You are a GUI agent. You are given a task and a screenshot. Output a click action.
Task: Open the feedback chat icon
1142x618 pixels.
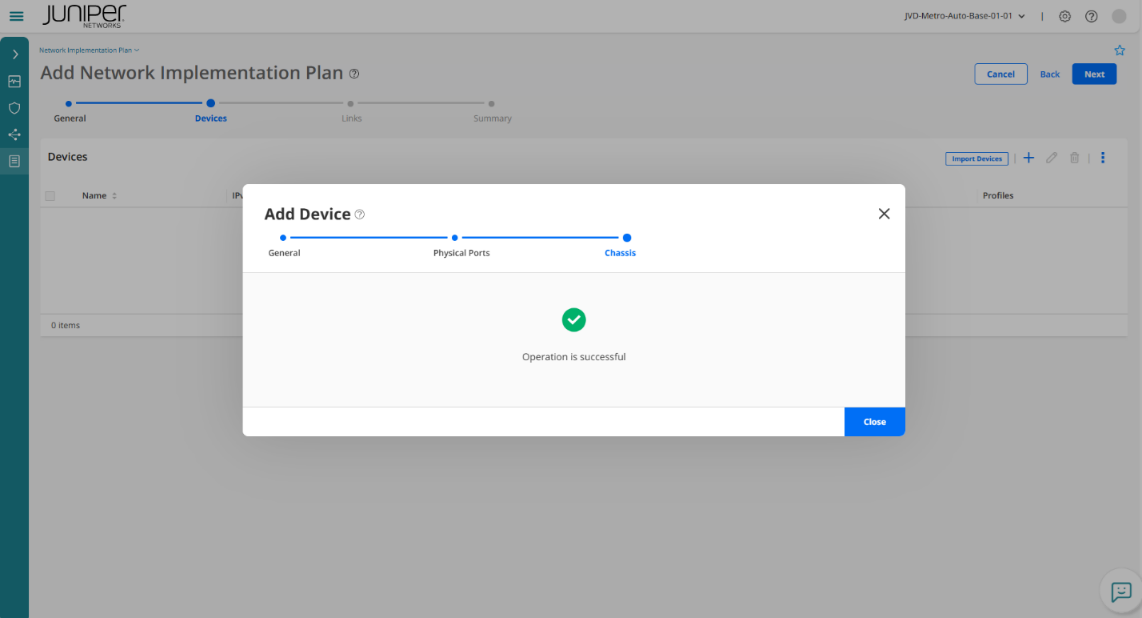[x=1121, y=591]
